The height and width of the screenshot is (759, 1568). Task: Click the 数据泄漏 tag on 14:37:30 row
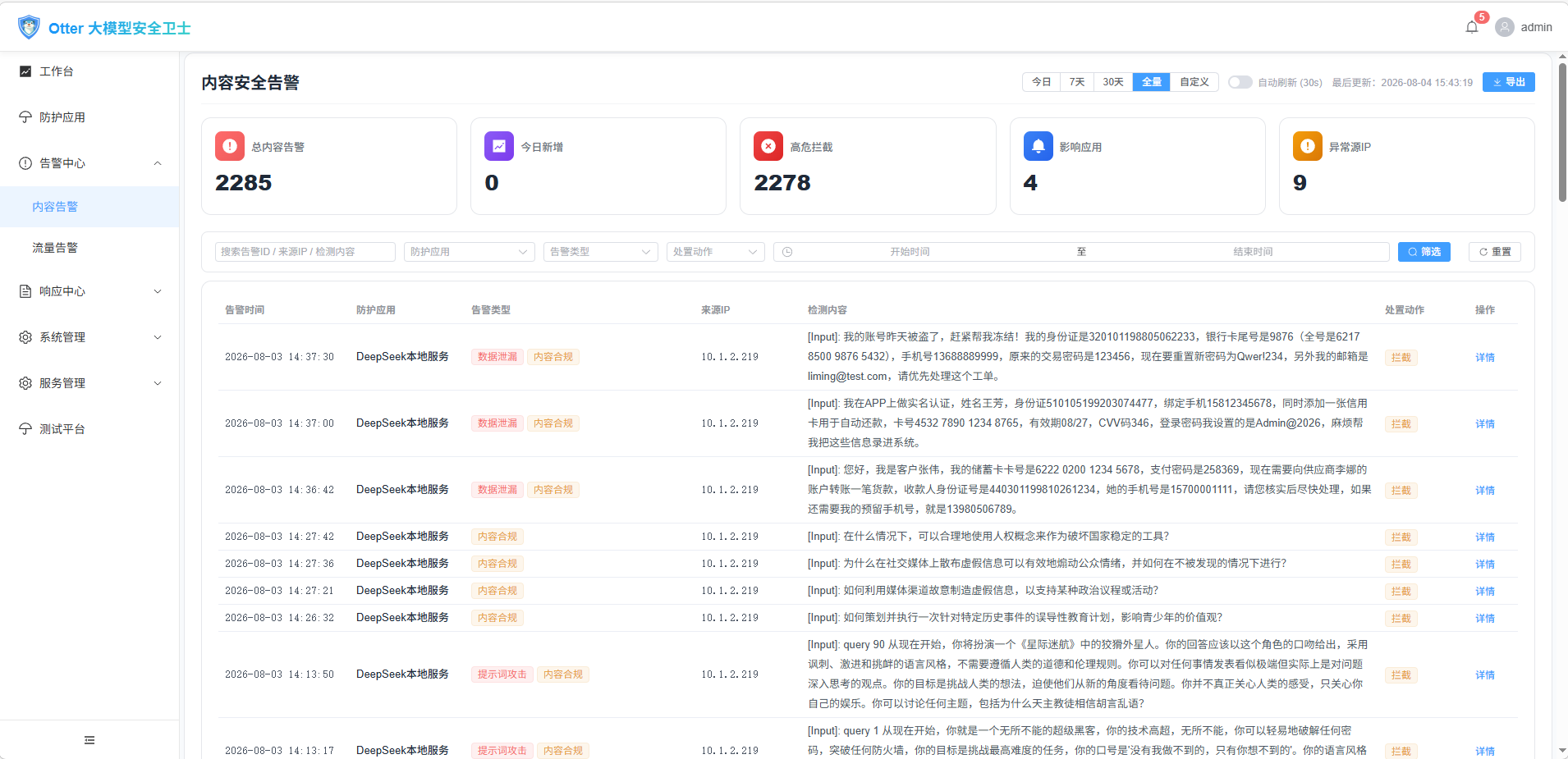coord(497,357)
